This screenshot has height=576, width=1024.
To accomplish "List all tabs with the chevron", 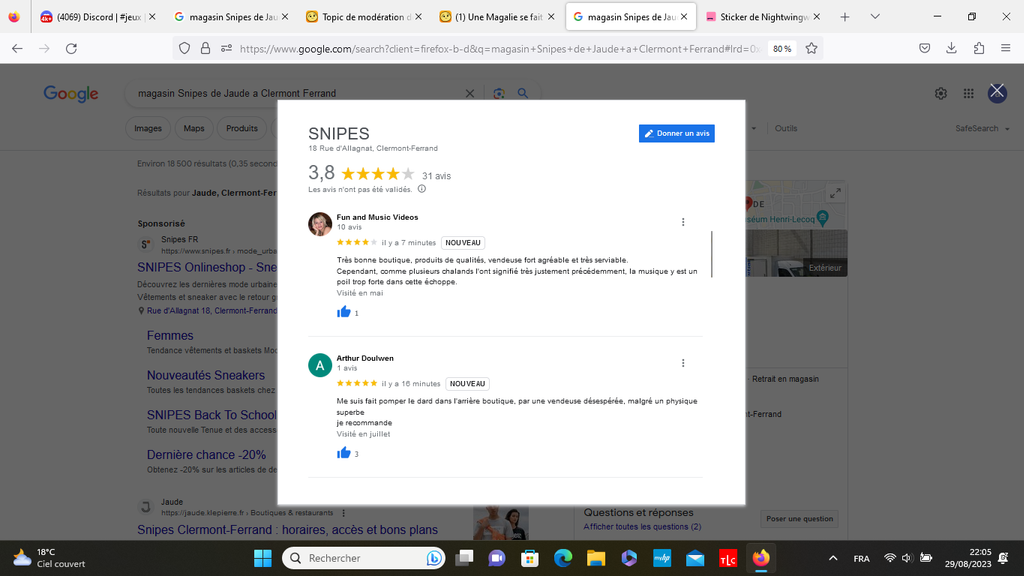I will coord(875,17).
